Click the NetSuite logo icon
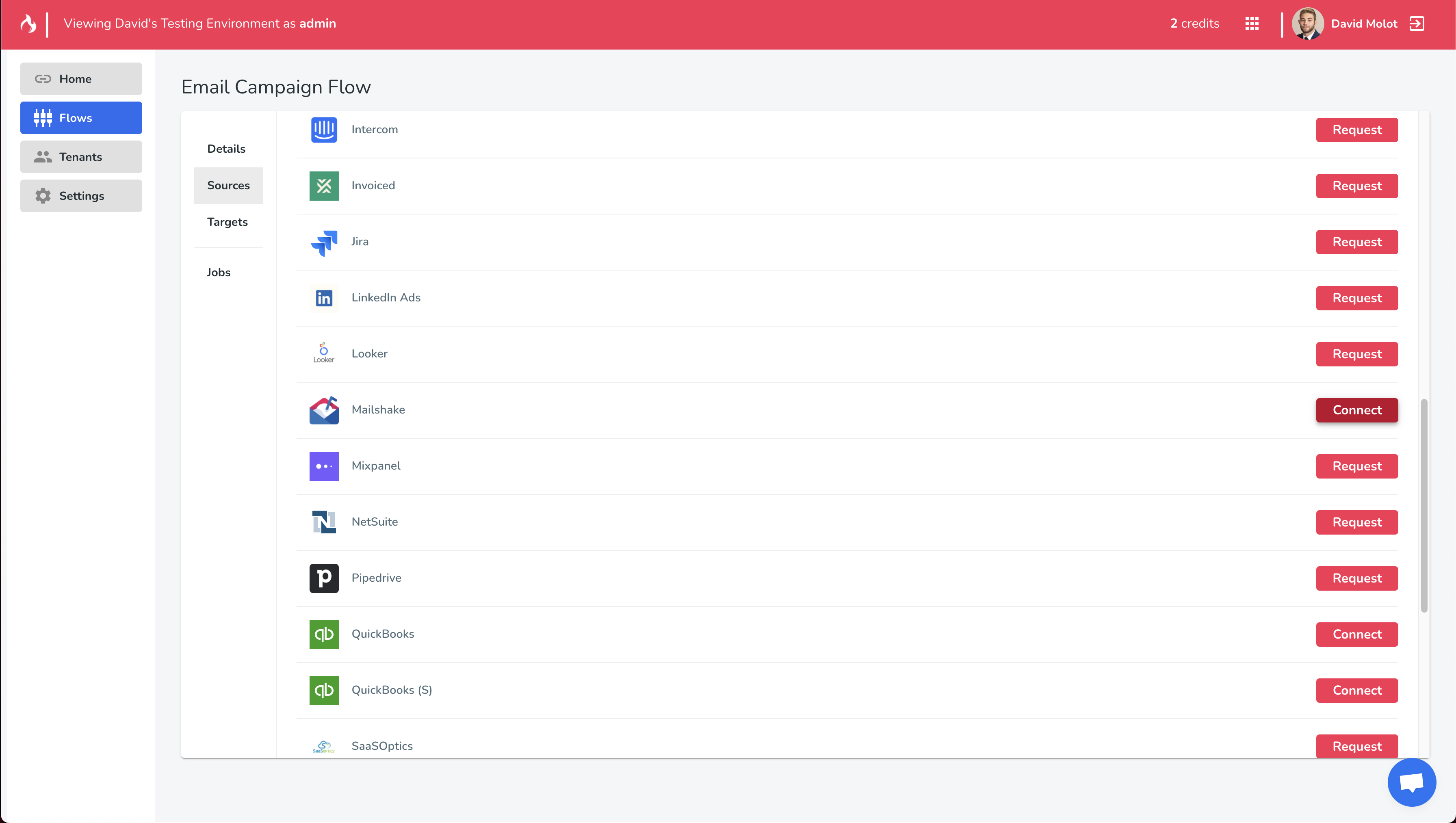This screenshot has width=1456, height=823. 324,522
